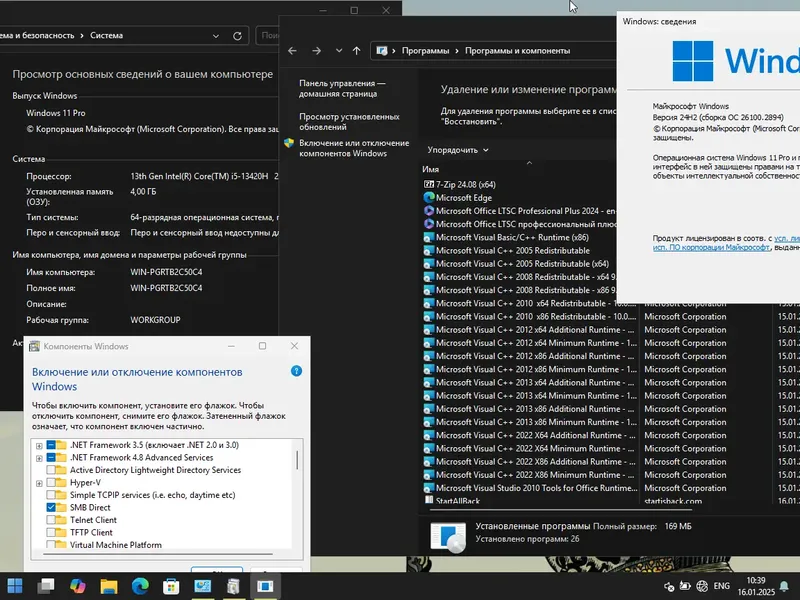Open ПО корпорации Майкрософт license link
The image size is (800, 600).
pyautogui.click(x=711, y=247)
